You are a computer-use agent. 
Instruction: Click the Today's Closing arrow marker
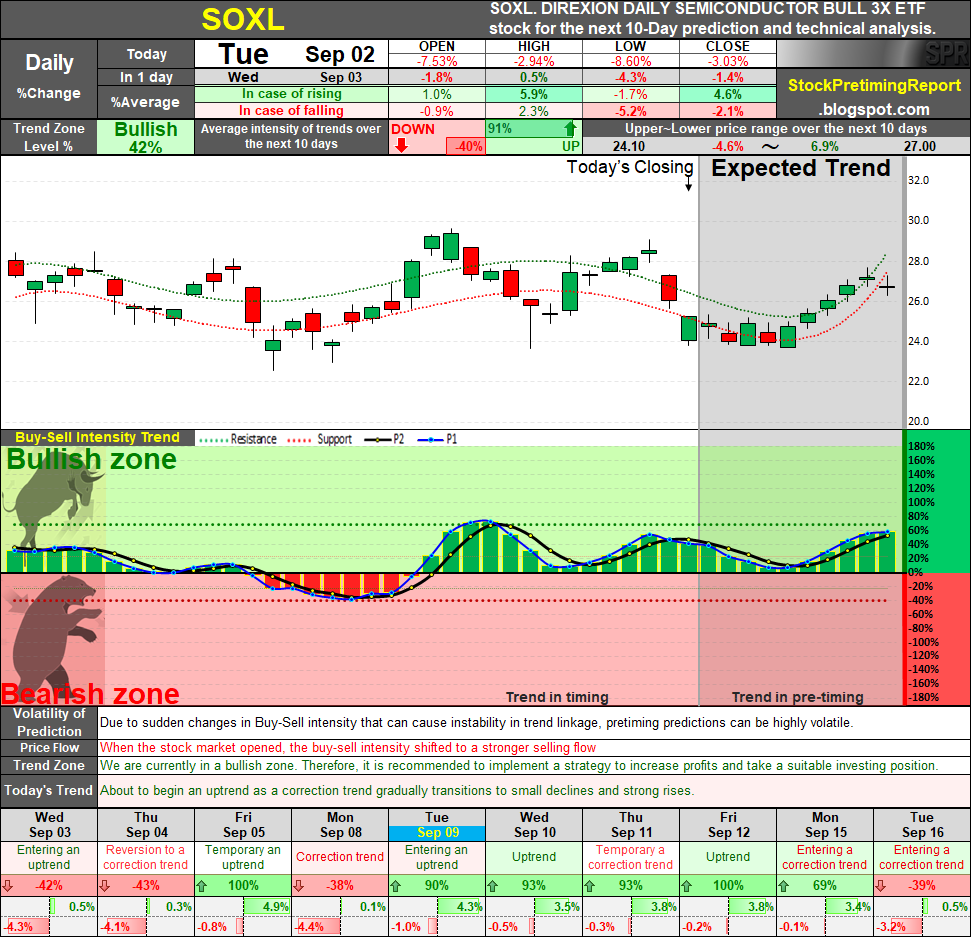(688, 185)
